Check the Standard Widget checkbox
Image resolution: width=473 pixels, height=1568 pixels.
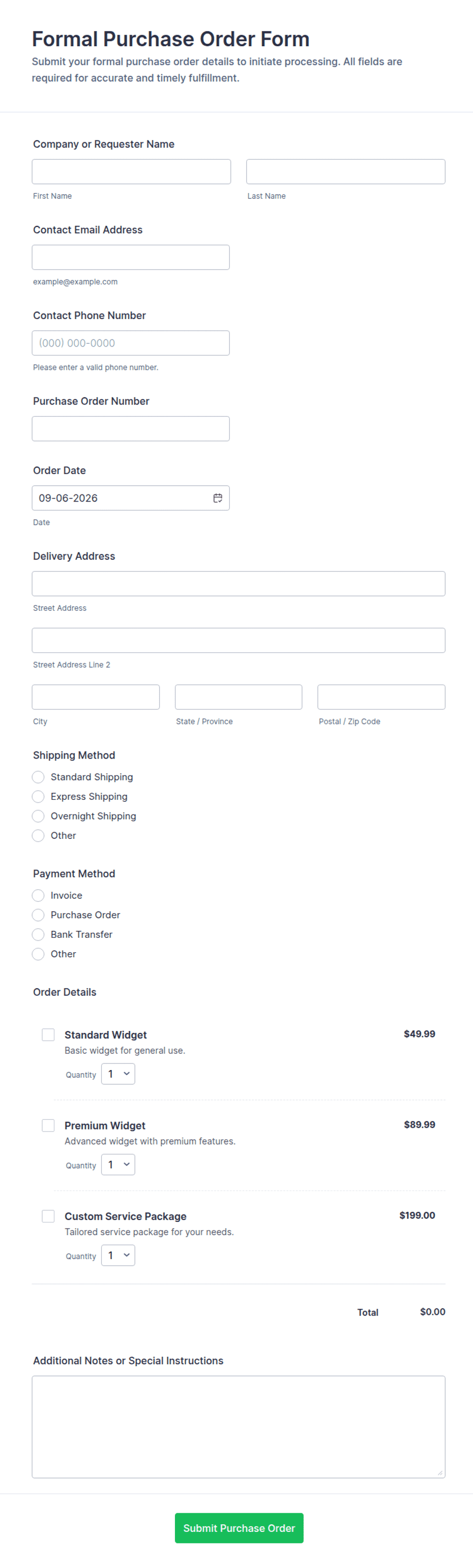tap(48, 1035)
